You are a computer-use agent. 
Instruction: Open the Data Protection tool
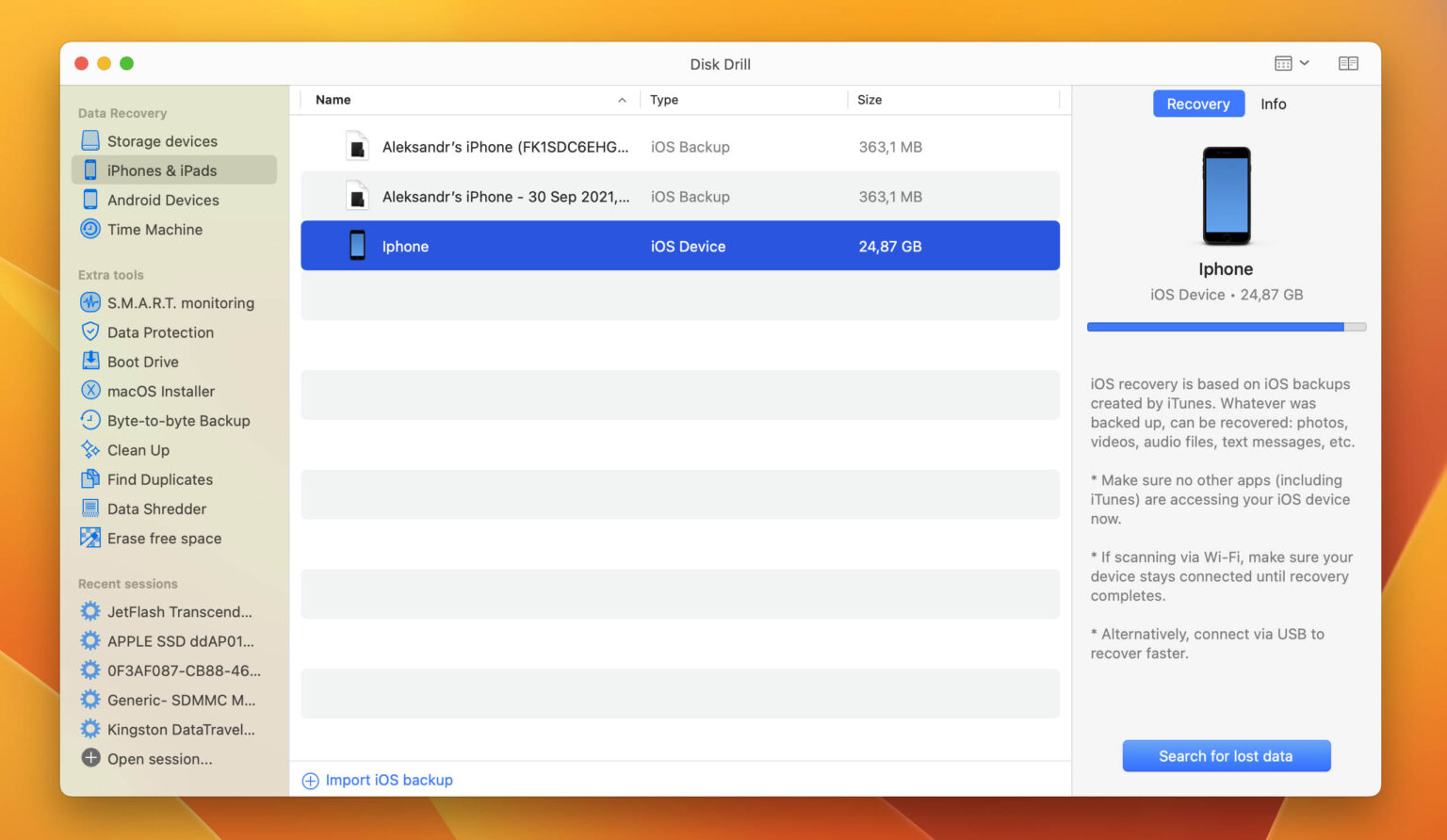pyautogui.click(x=160, y=332)
